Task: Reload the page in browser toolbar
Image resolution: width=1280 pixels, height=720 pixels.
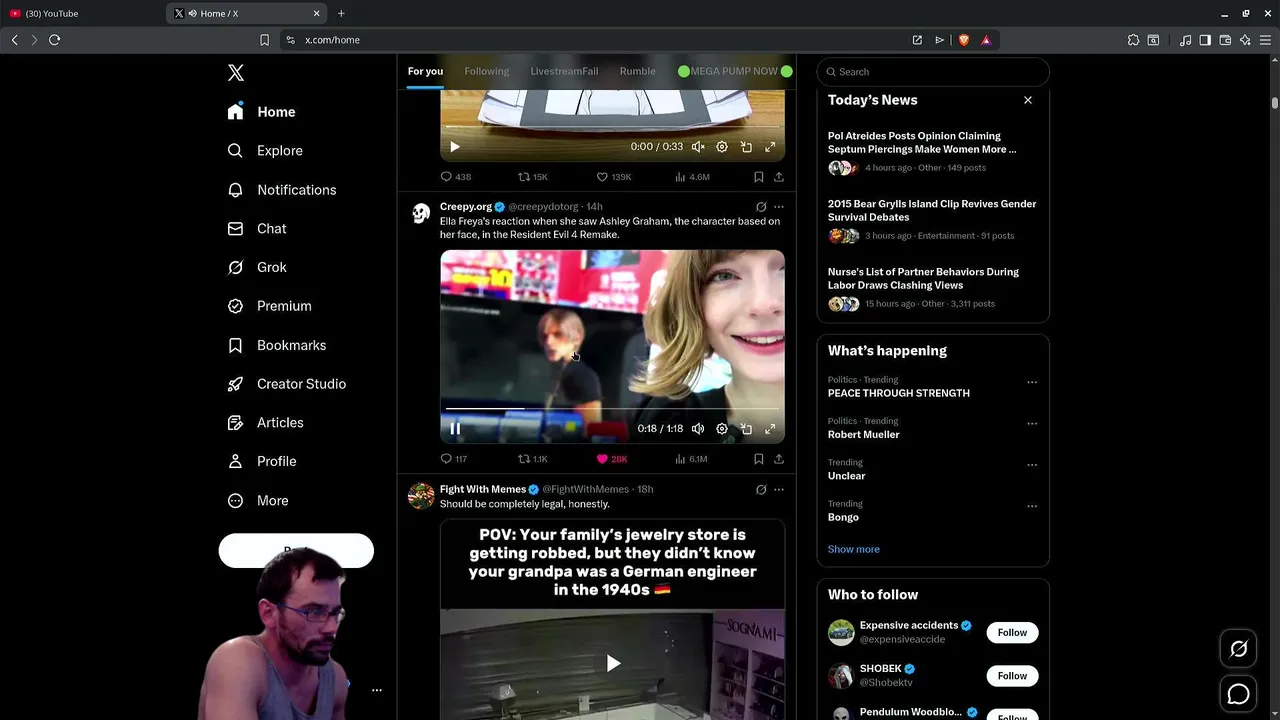Action: (x=55, y=40)
